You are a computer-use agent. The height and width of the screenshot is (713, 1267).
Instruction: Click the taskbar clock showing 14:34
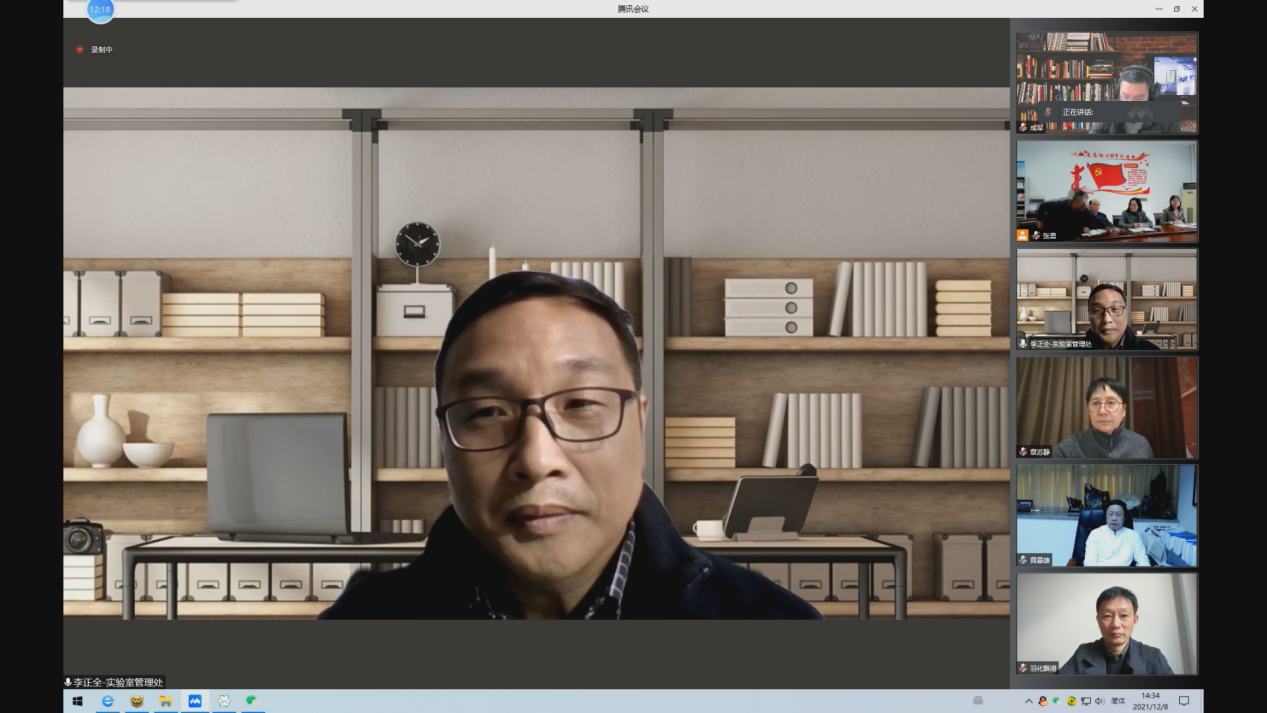(1150, 701)
